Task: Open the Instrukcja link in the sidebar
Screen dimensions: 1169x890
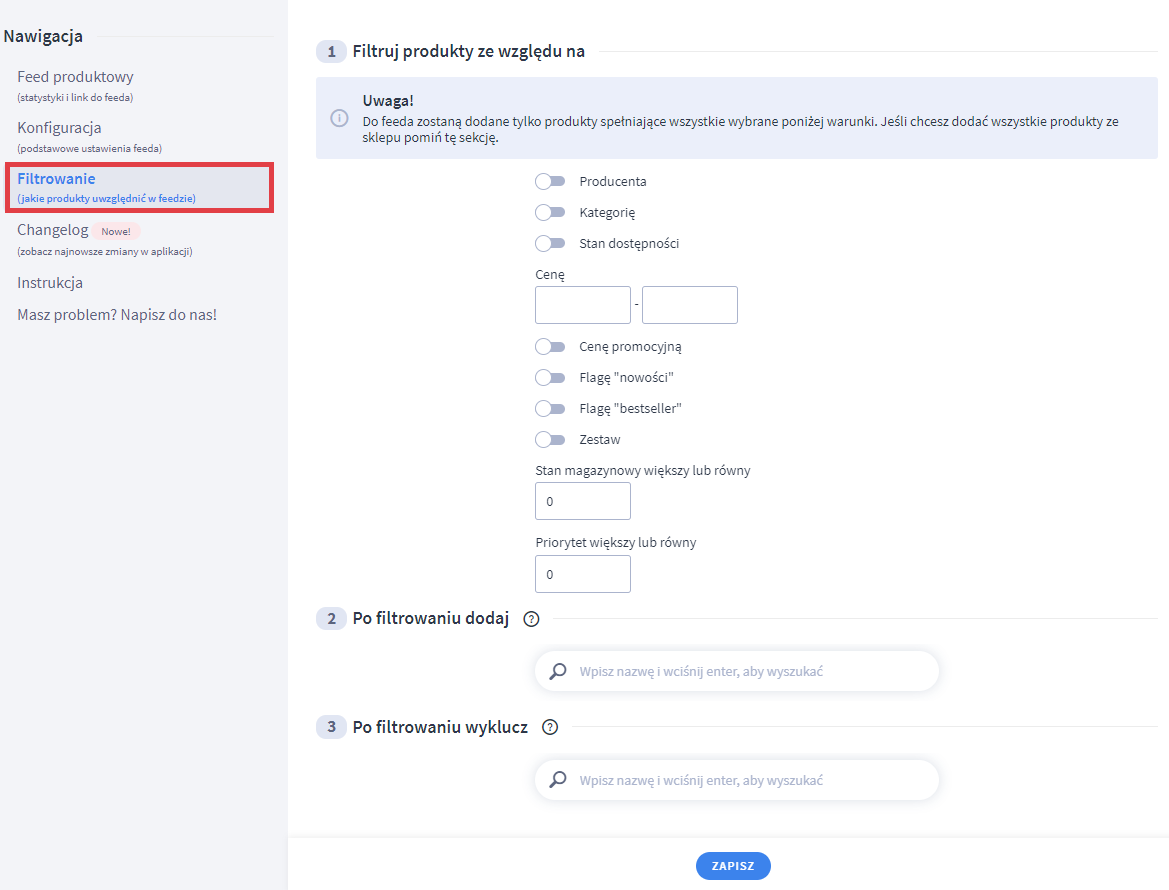Action: [x=50, y=283]
